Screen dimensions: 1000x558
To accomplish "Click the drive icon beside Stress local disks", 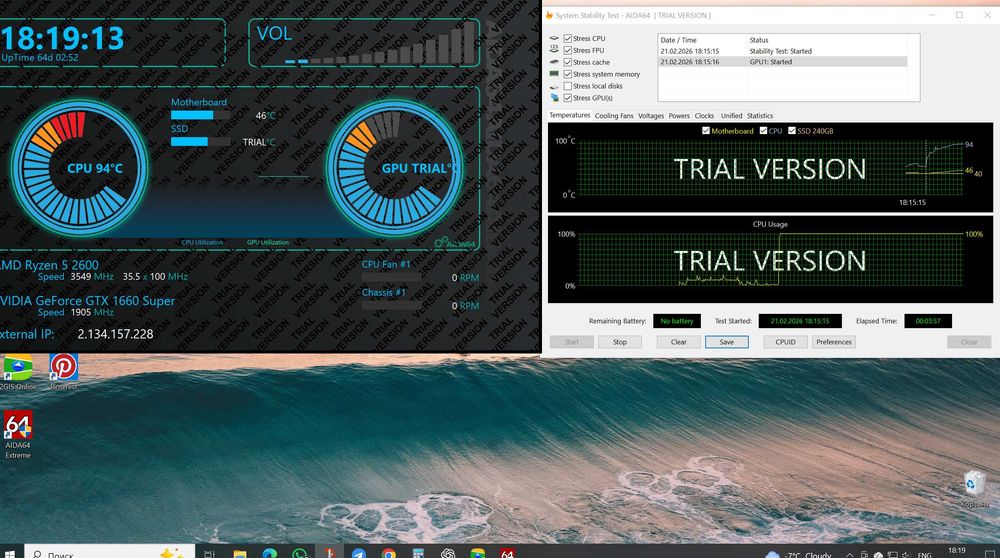I will (554, 86).
